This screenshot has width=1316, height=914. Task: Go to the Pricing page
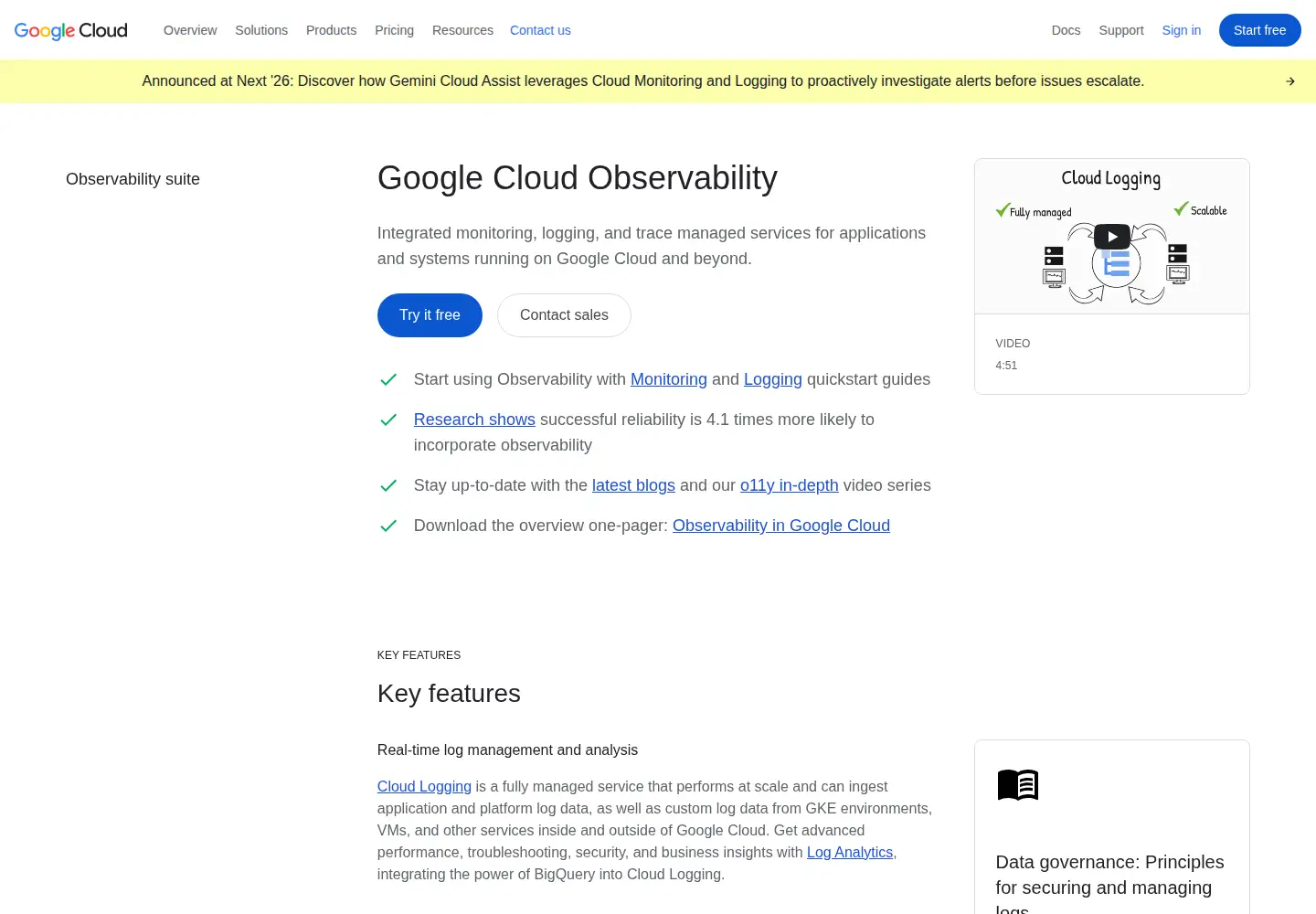[395, 30]
